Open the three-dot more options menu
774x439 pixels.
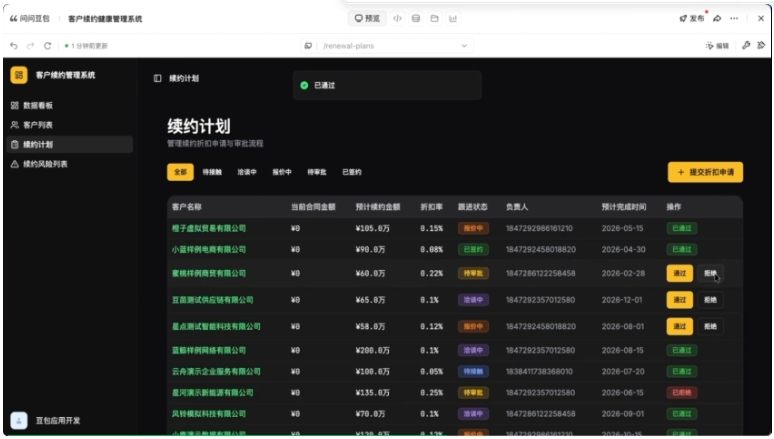point(735,18)
